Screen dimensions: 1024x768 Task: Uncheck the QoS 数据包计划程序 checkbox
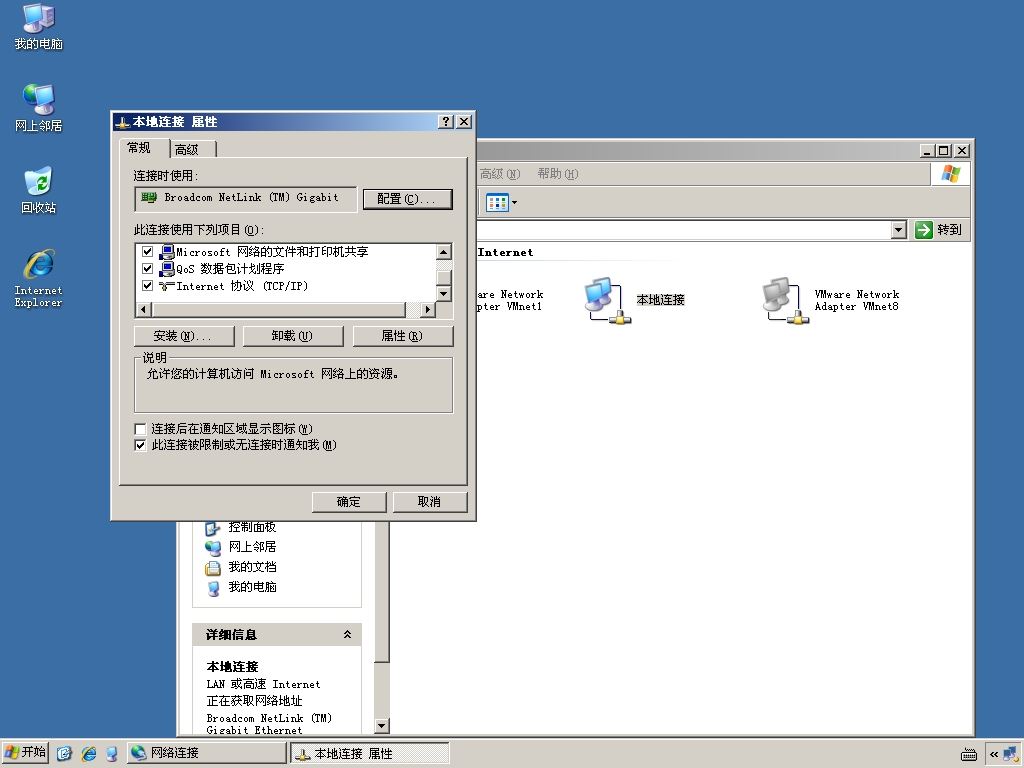coord(148,268)
